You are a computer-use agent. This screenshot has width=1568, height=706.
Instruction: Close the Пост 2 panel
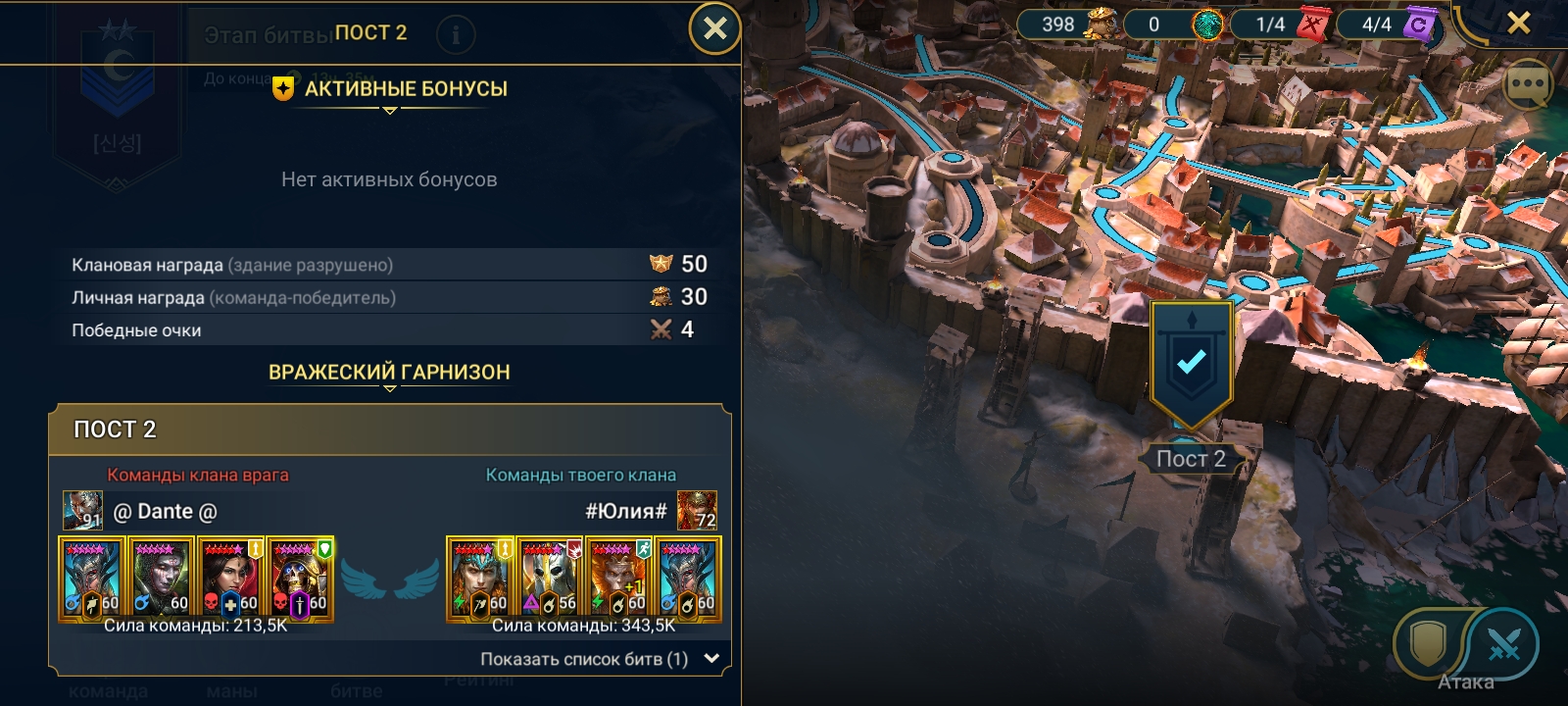715,28
